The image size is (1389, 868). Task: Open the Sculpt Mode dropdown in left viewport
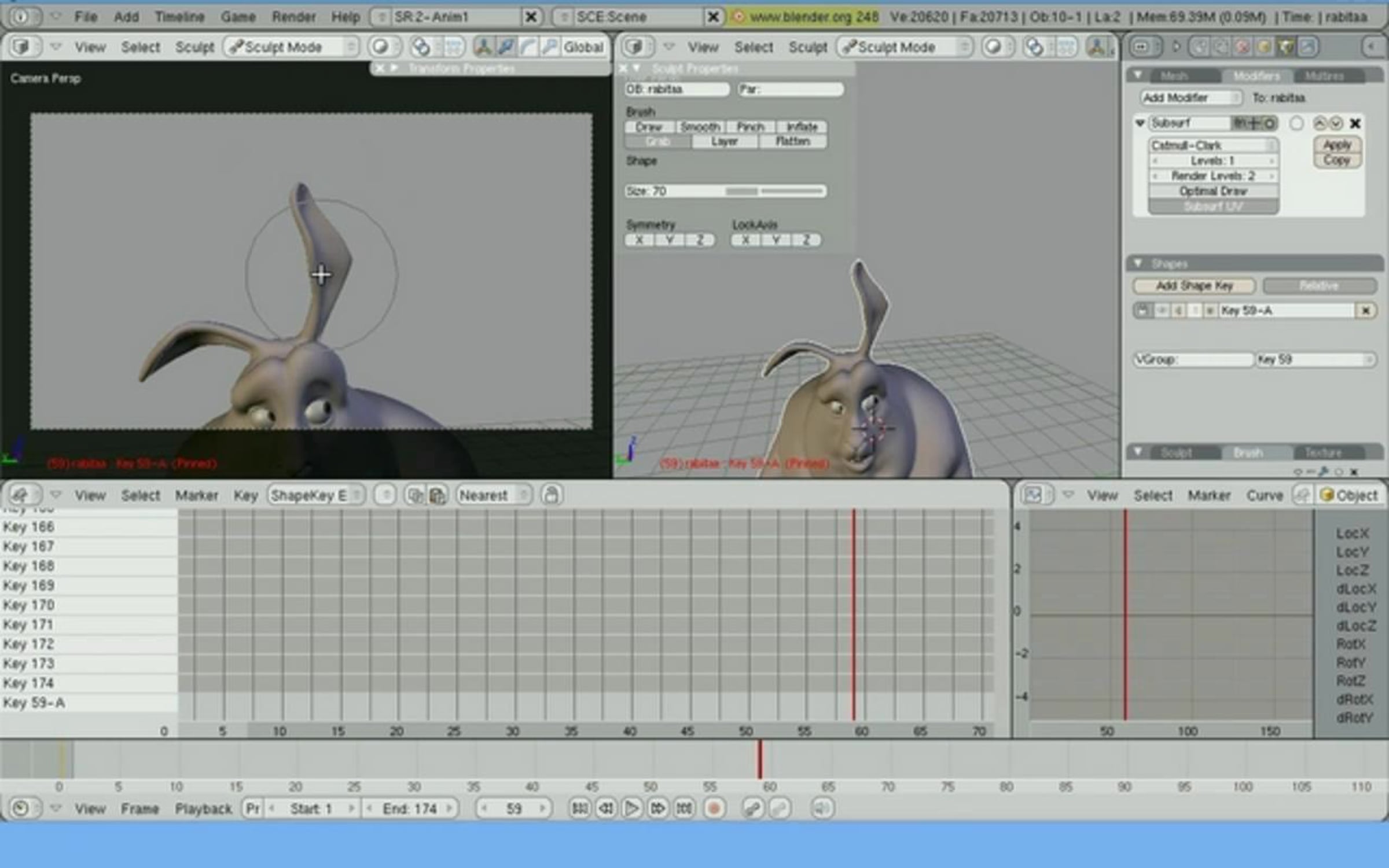pos(291,47)
